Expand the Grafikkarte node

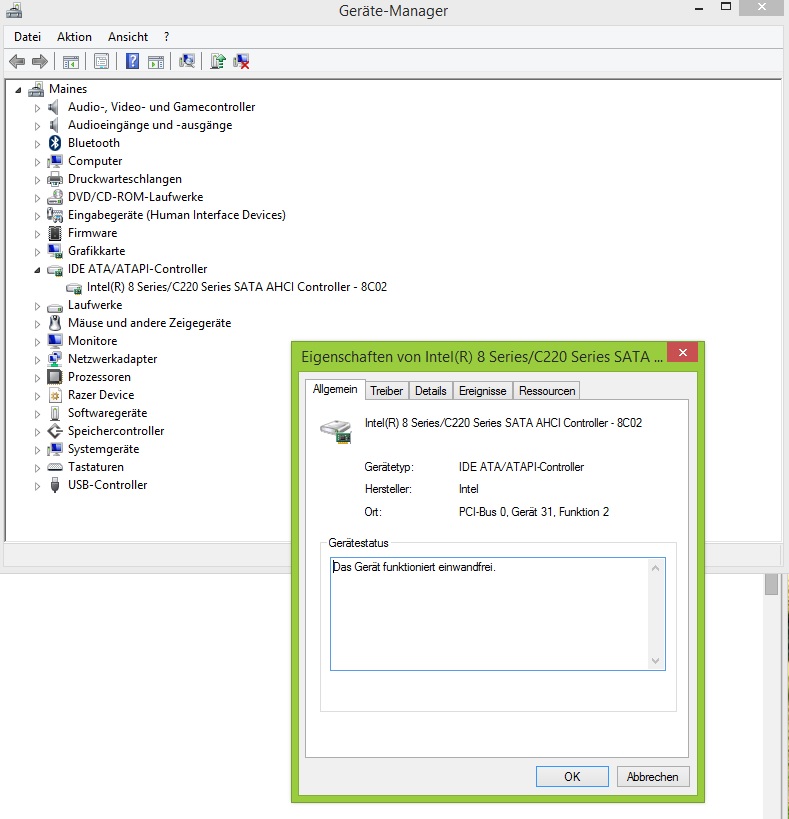point(38,251)
